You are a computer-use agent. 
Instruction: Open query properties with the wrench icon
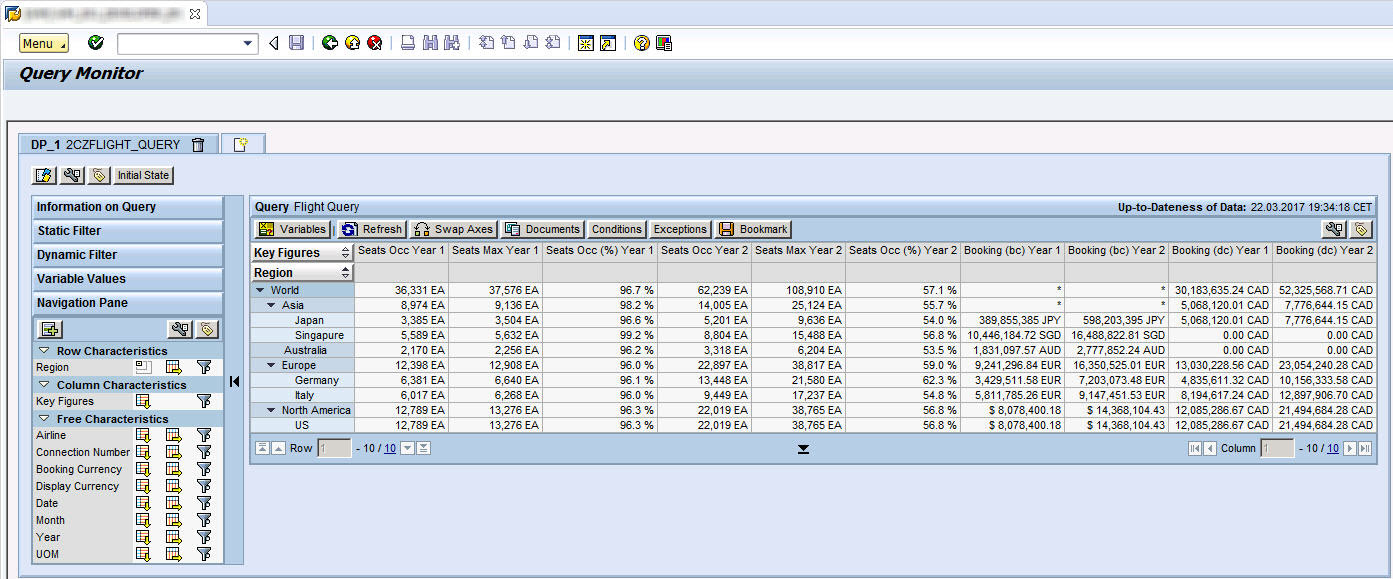(x=70, y=175)
